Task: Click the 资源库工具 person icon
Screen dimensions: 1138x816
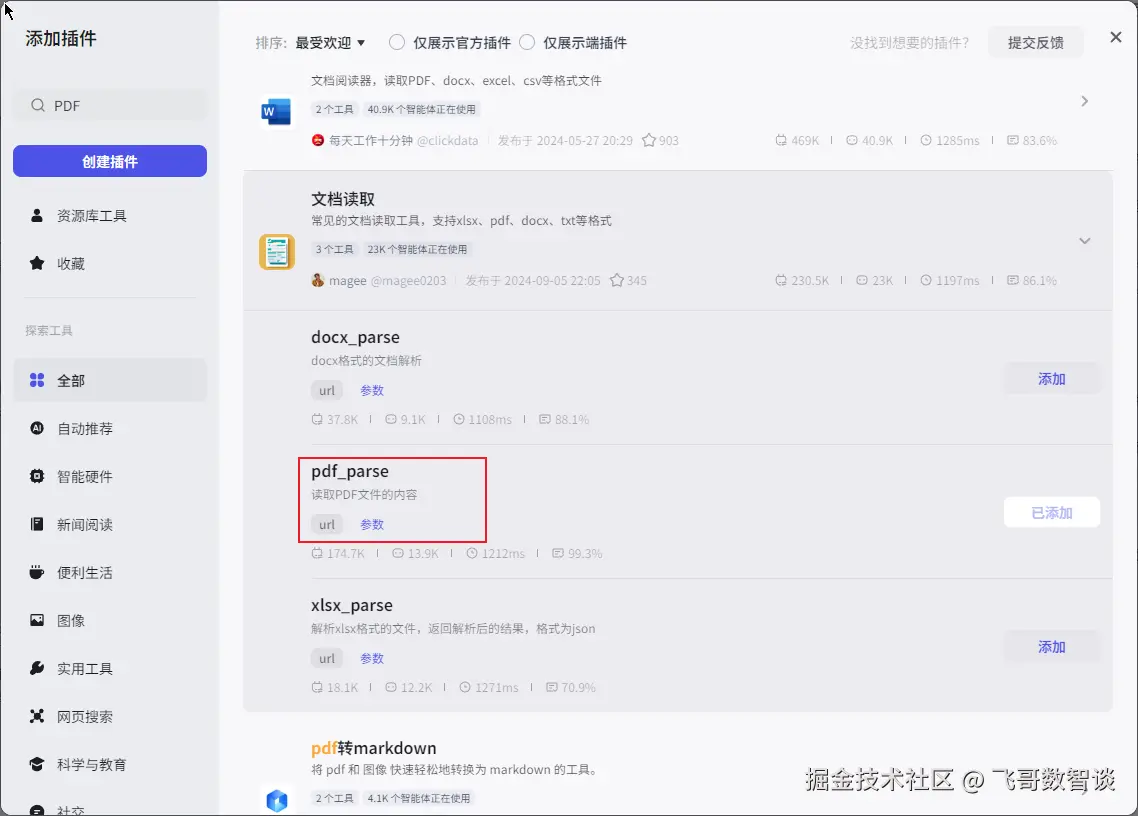Action: [37, 216]
